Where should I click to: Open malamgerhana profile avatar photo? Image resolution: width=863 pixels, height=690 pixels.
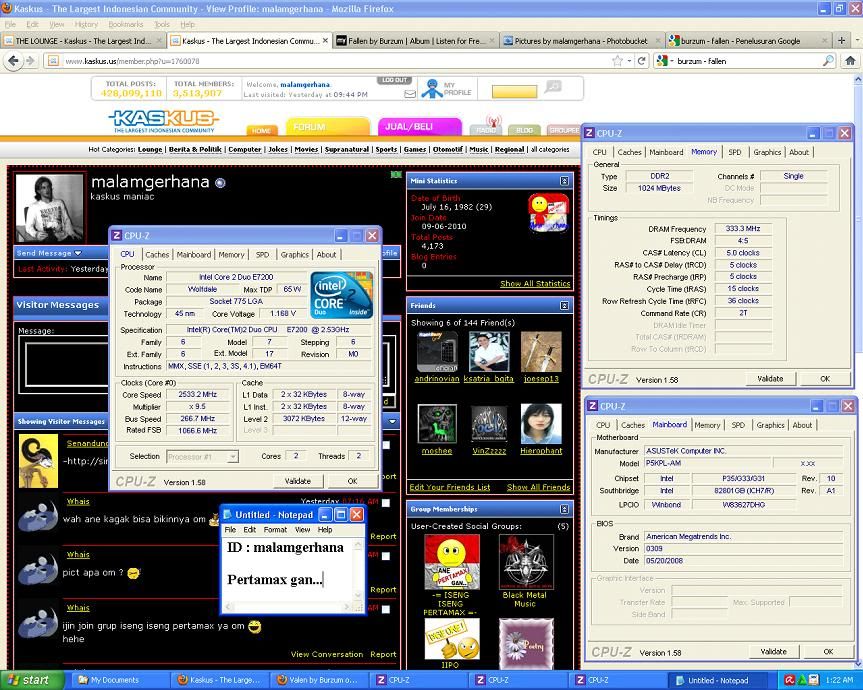pos(50,208)
